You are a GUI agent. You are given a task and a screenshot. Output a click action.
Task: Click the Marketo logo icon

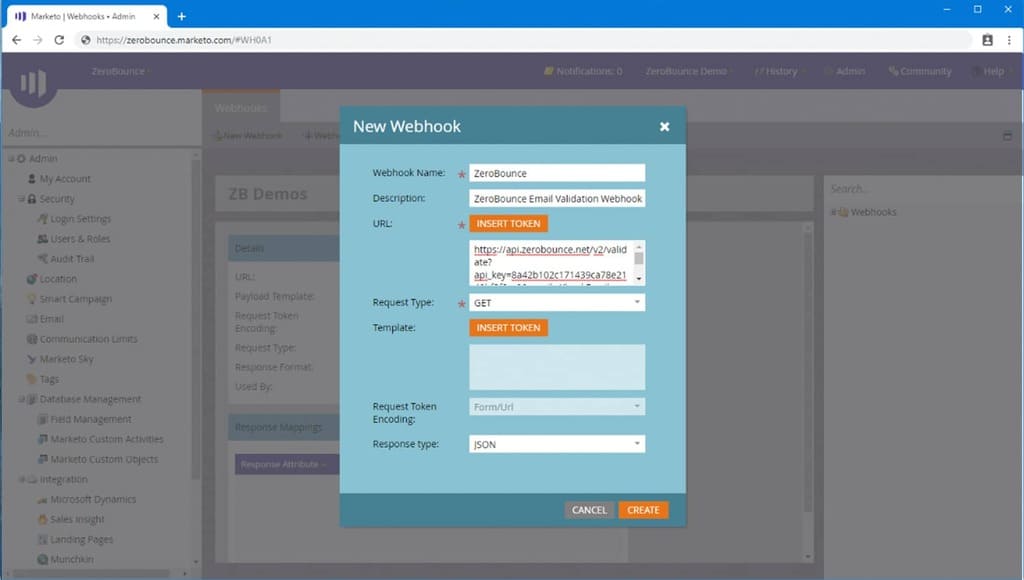[x=33, y=83]
